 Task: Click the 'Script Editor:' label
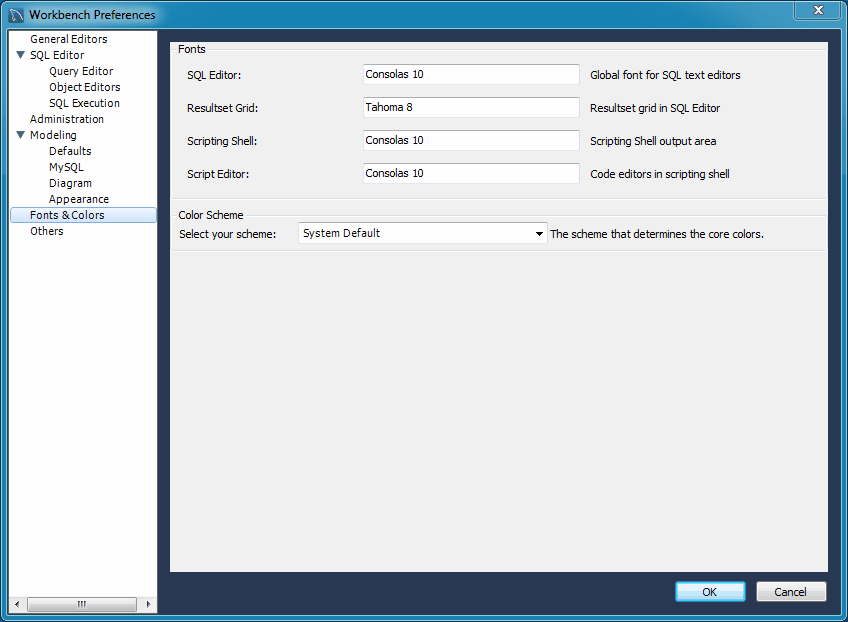218,174
